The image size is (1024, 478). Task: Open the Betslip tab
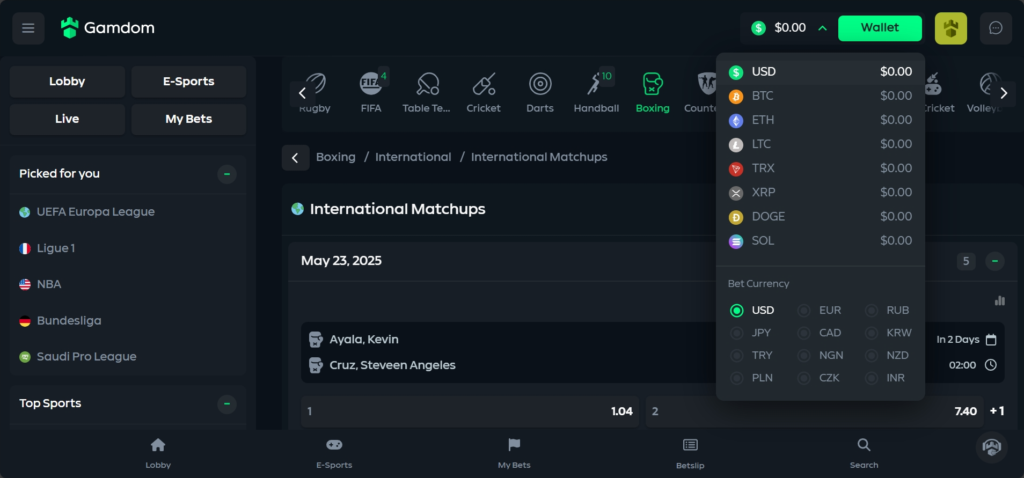(x=690, y=454)
